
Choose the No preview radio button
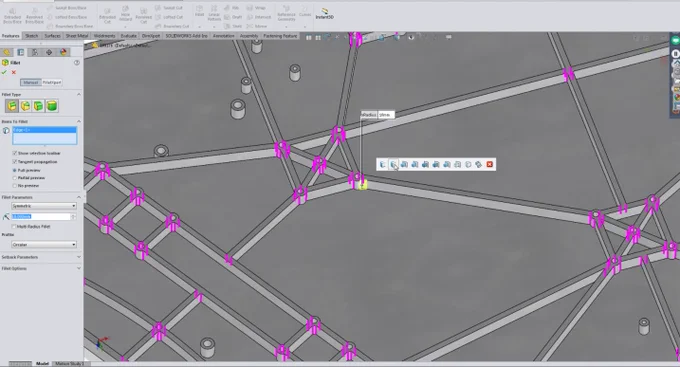pyautogui.click(x=15, y=186)
